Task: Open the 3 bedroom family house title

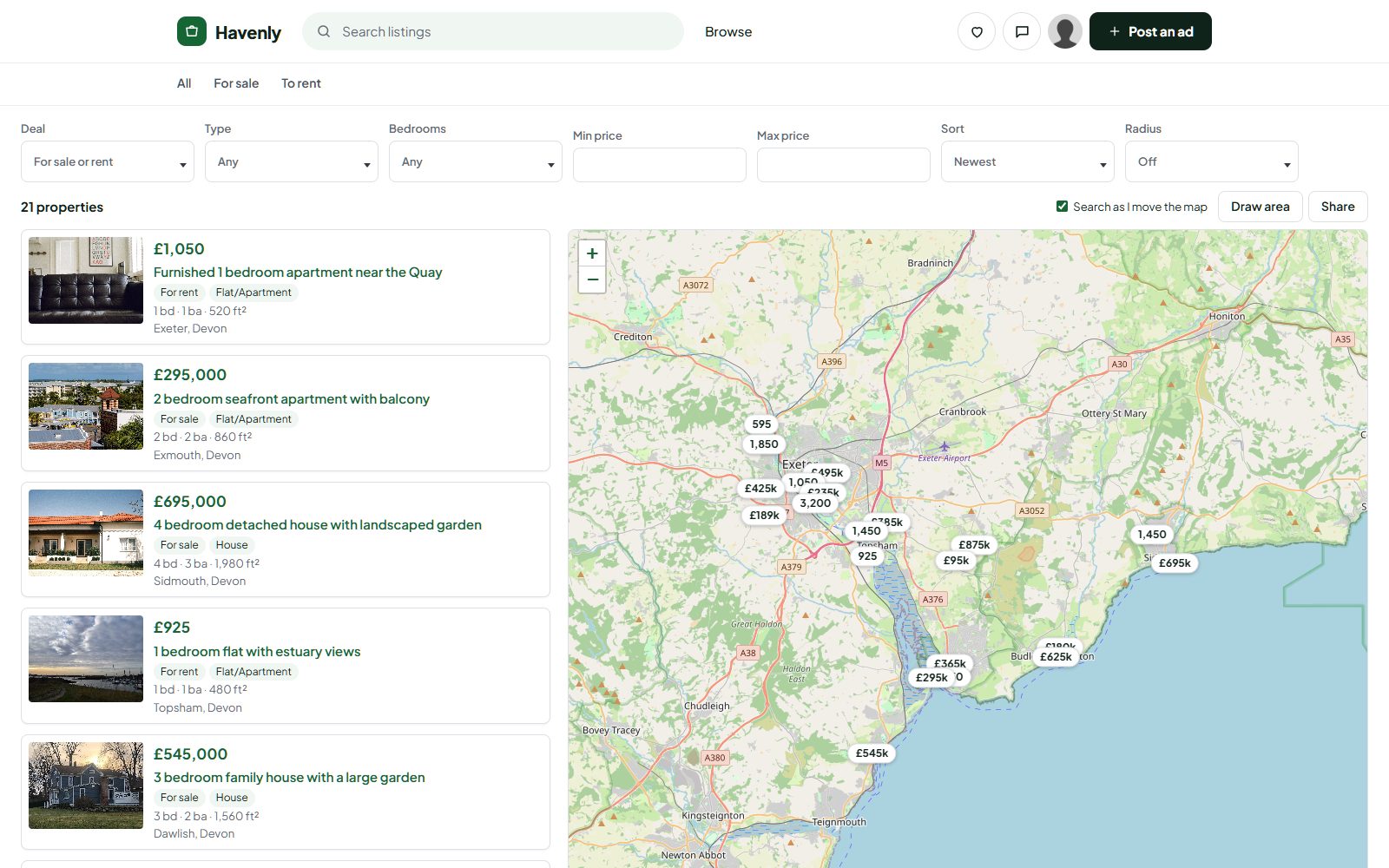Action: (289, 778)
